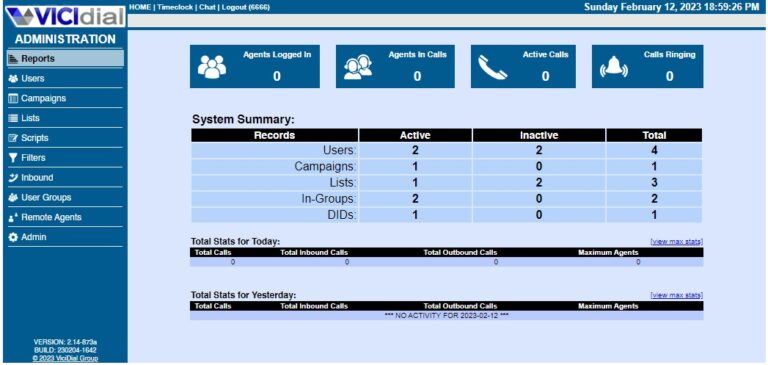The image size is (768, 365).
Task: Log out using Logout (6666) link
Action: click(246, 7)
